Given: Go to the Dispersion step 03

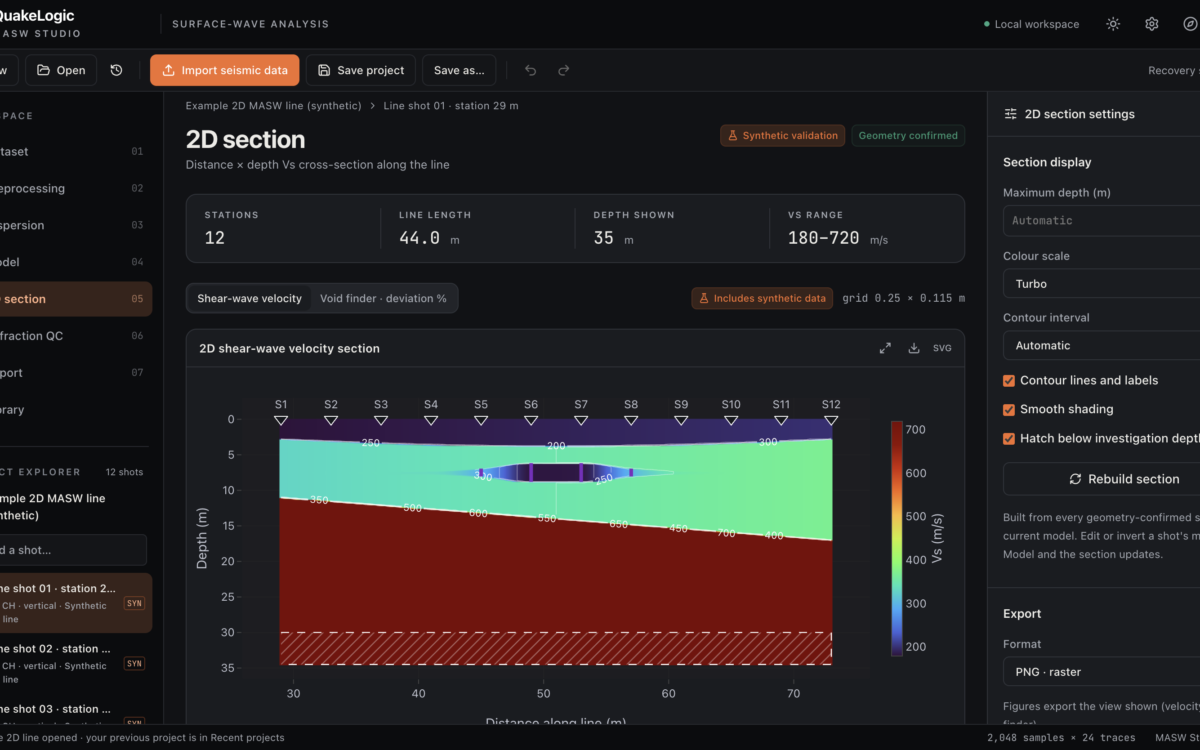Looking at the screenshot, I should [x=76, y=225].
